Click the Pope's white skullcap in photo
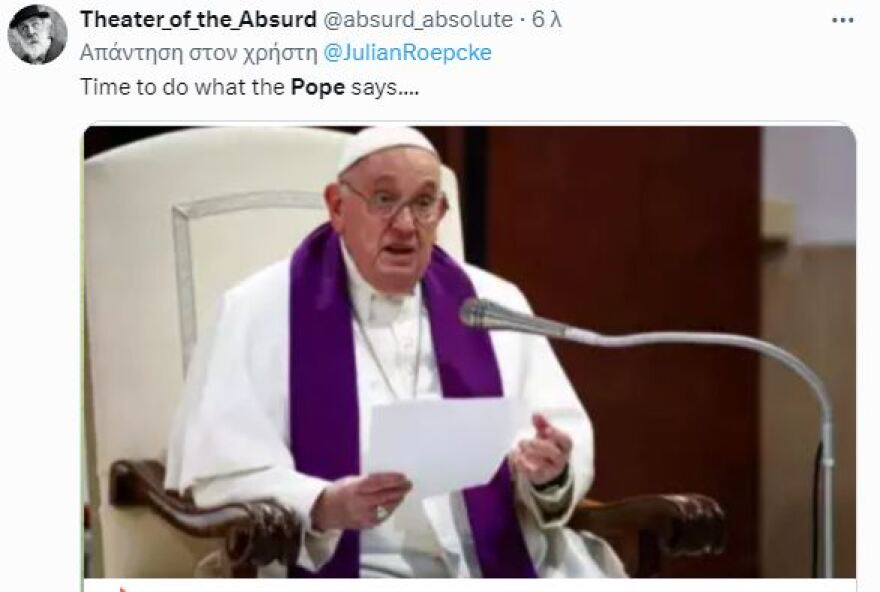The width and height of the screenshot is (880, 592). 386,145
